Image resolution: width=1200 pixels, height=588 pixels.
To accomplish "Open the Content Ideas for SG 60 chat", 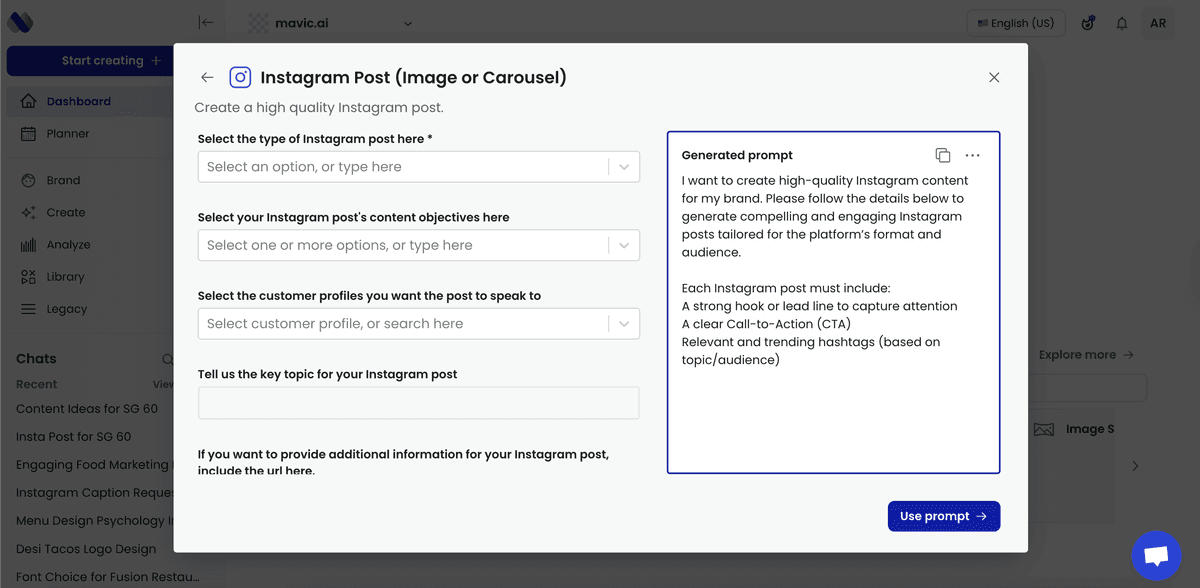I will click(x=87, y=409).
